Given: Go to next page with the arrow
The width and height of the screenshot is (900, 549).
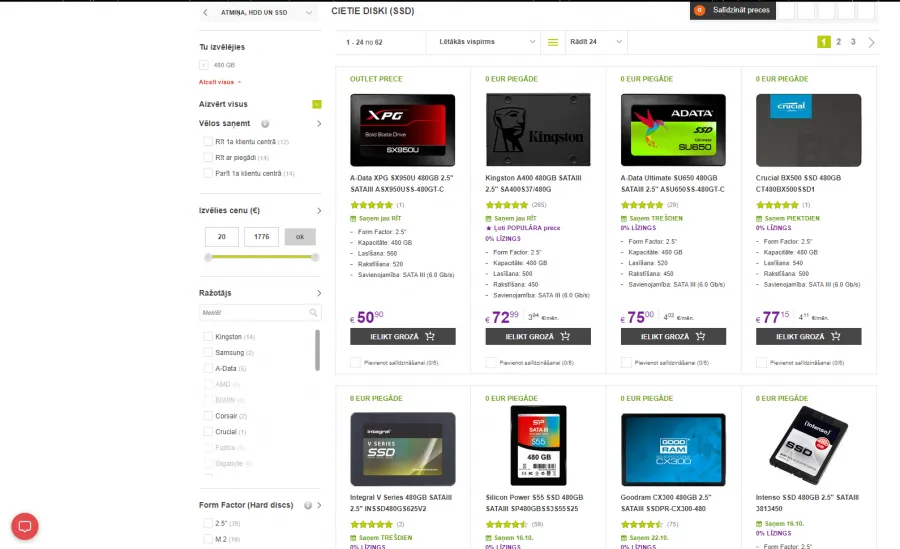Looking at the screenshot, I should [x=871, y=42].
